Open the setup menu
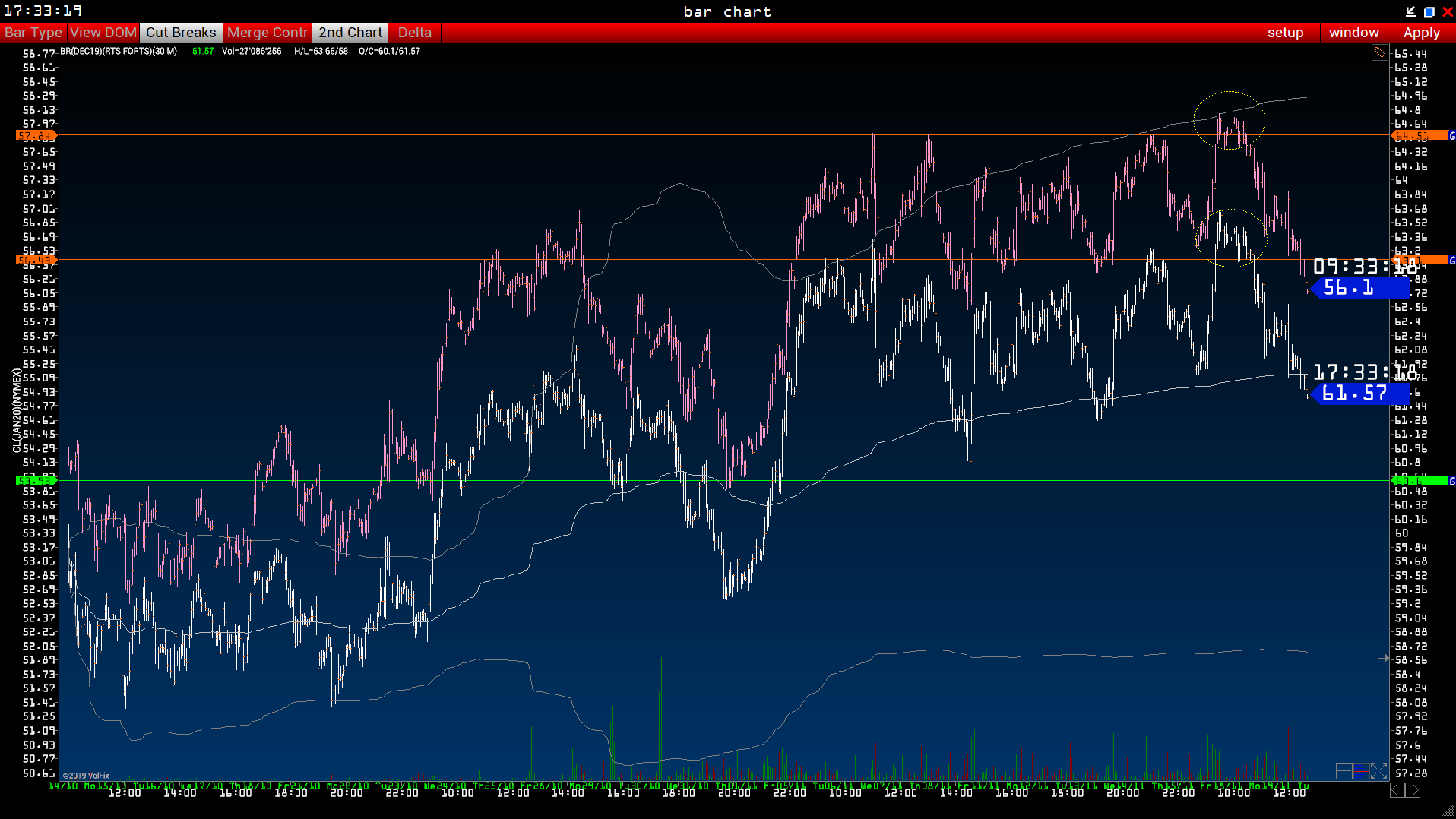1456x819 pixels. 1285,33
